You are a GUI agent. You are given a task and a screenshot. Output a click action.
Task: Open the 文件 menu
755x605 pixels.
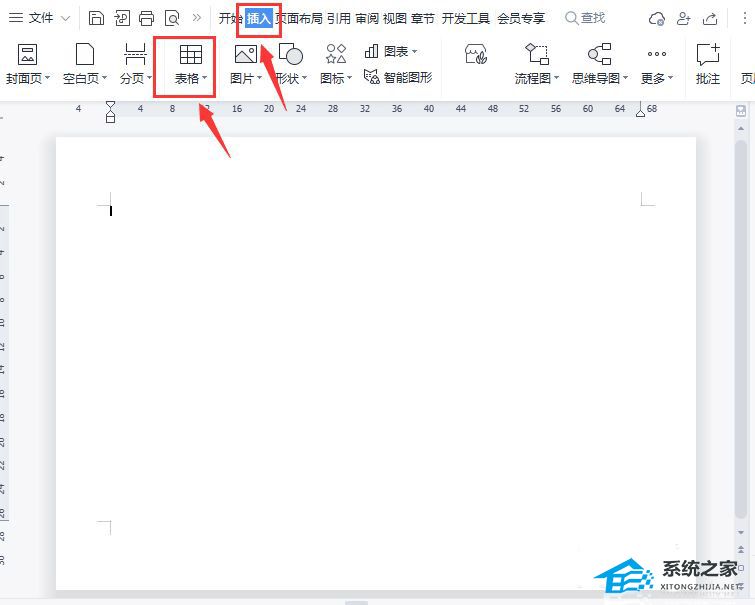(x=40, y=18)
